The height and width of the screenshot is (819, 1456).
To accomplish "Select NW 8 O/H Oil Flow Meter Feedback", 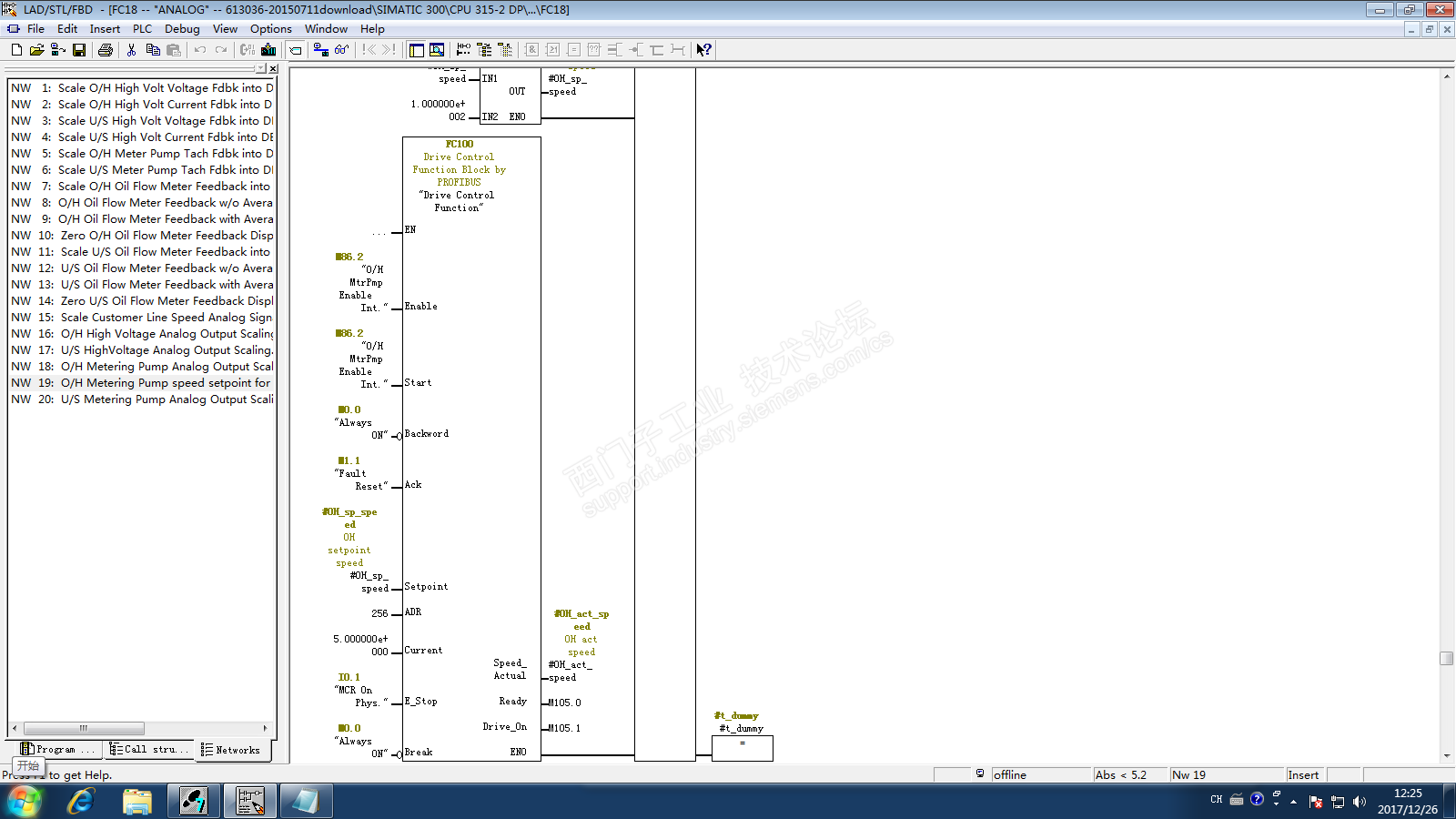I will pos(142,203).
